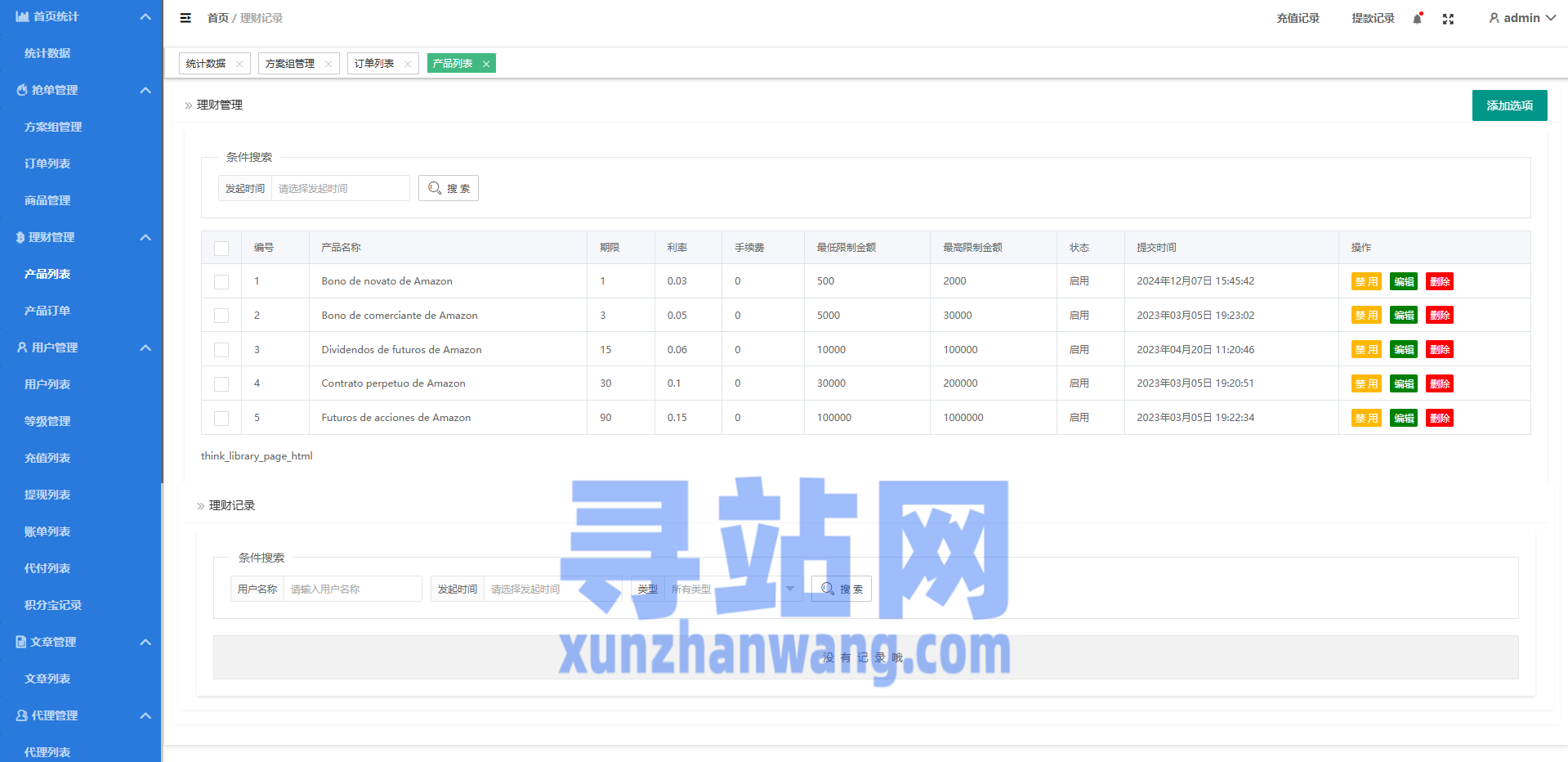Open 产品订单 in the sidebar menu
The width and height of the screenshot is (1568, 762).
tap(47, 311)
